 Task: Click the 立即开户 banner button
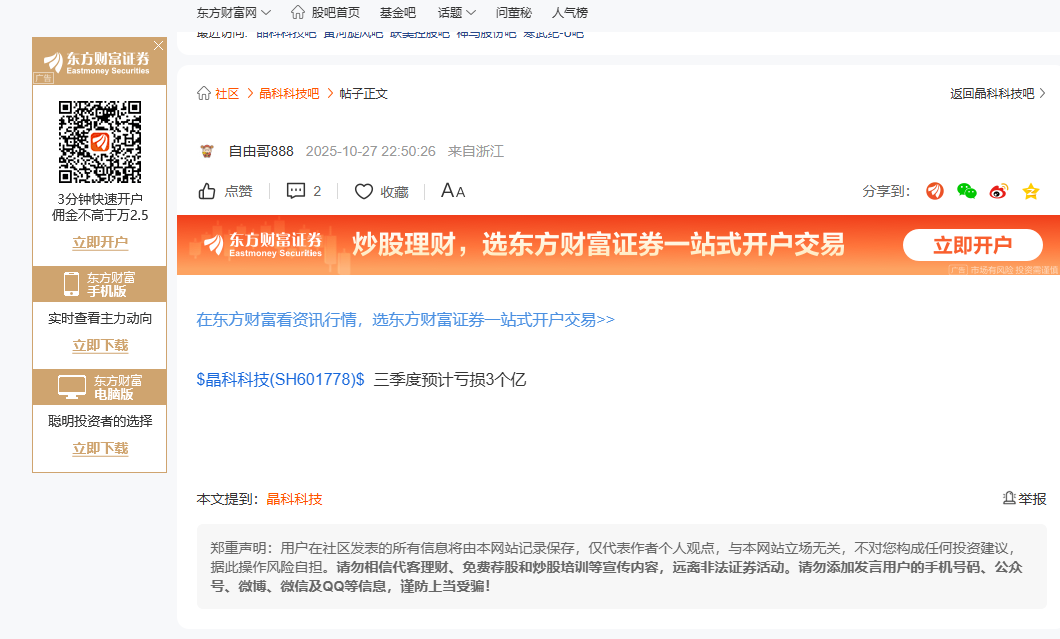tap(972, 245)
